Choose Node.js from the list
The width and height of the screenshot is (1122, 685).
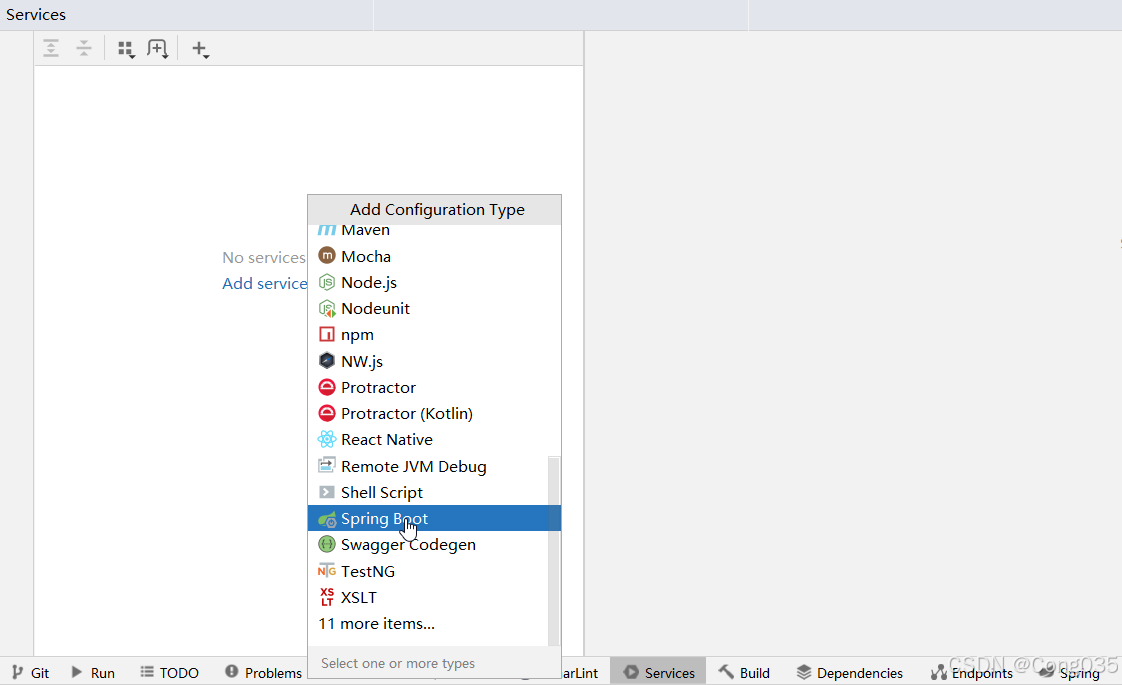(434, 283)
